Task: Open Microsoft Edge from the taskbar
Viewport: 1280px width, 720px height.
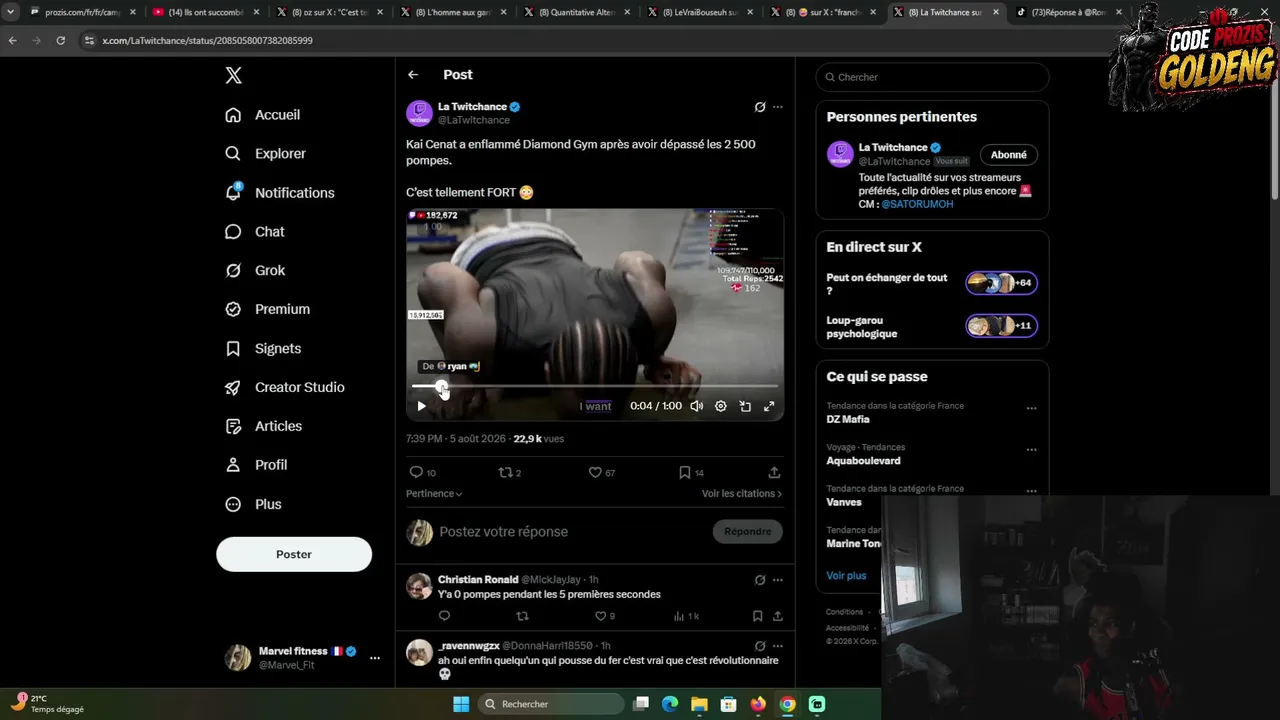Action: pyautogui.click(x=670, y=704)
